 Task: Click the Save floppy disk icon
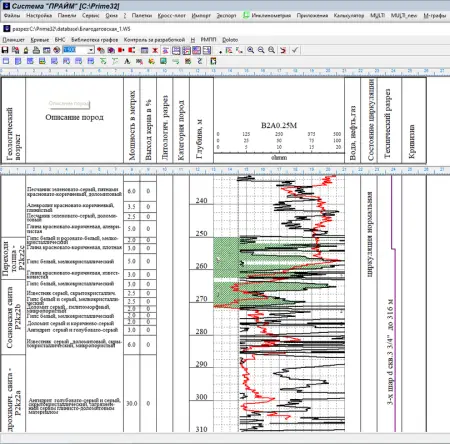(5, 50)
